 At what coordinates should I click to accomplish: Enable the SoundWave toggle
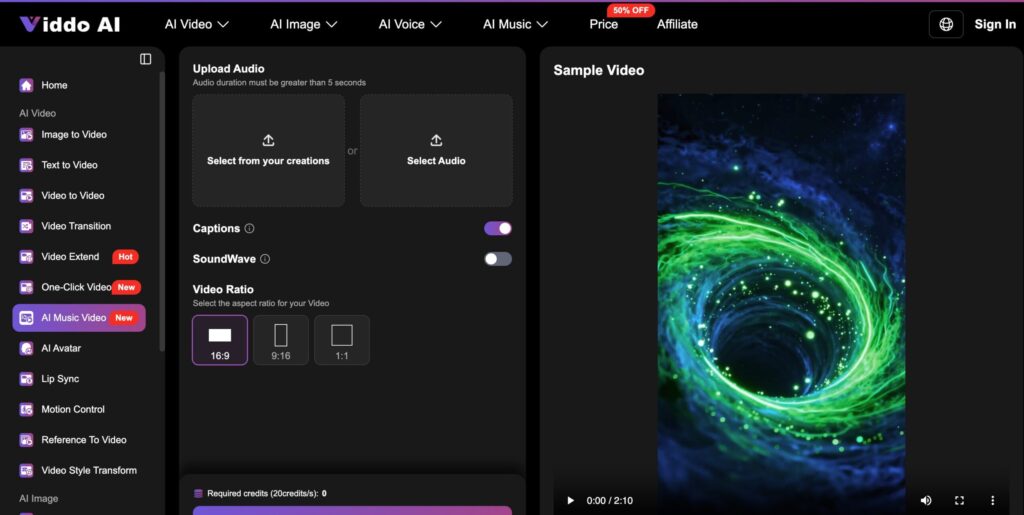pyautogui.click(x=498, y=259)
